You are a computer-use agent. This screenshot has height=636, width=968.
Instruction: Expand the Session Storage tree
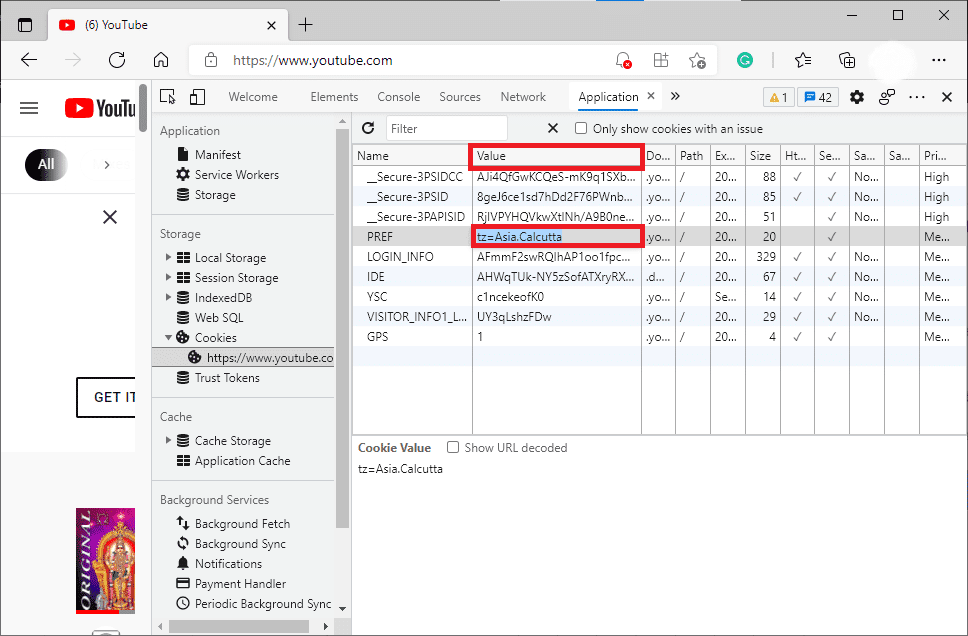click(x=168, y=277)
